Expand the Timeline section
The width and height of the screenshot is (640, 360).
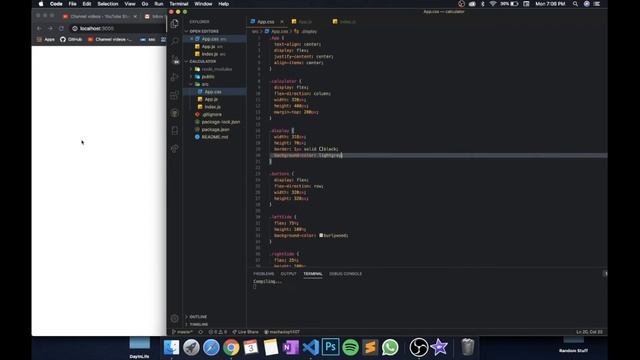point(198,324)
